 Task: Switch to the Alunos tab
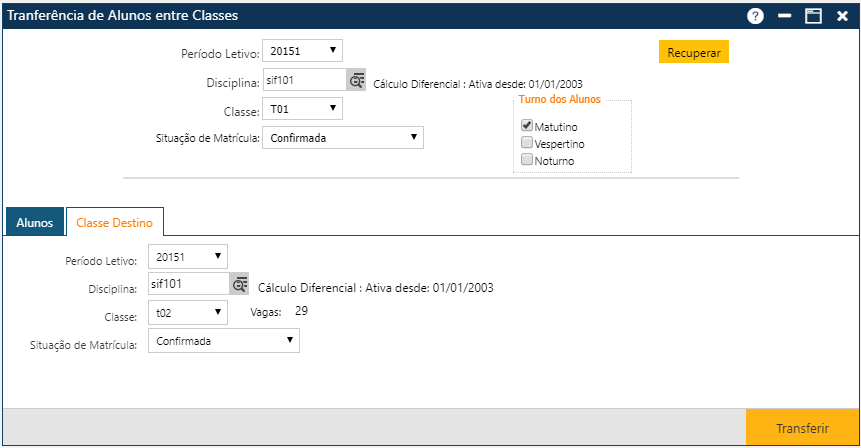point(35,223)
